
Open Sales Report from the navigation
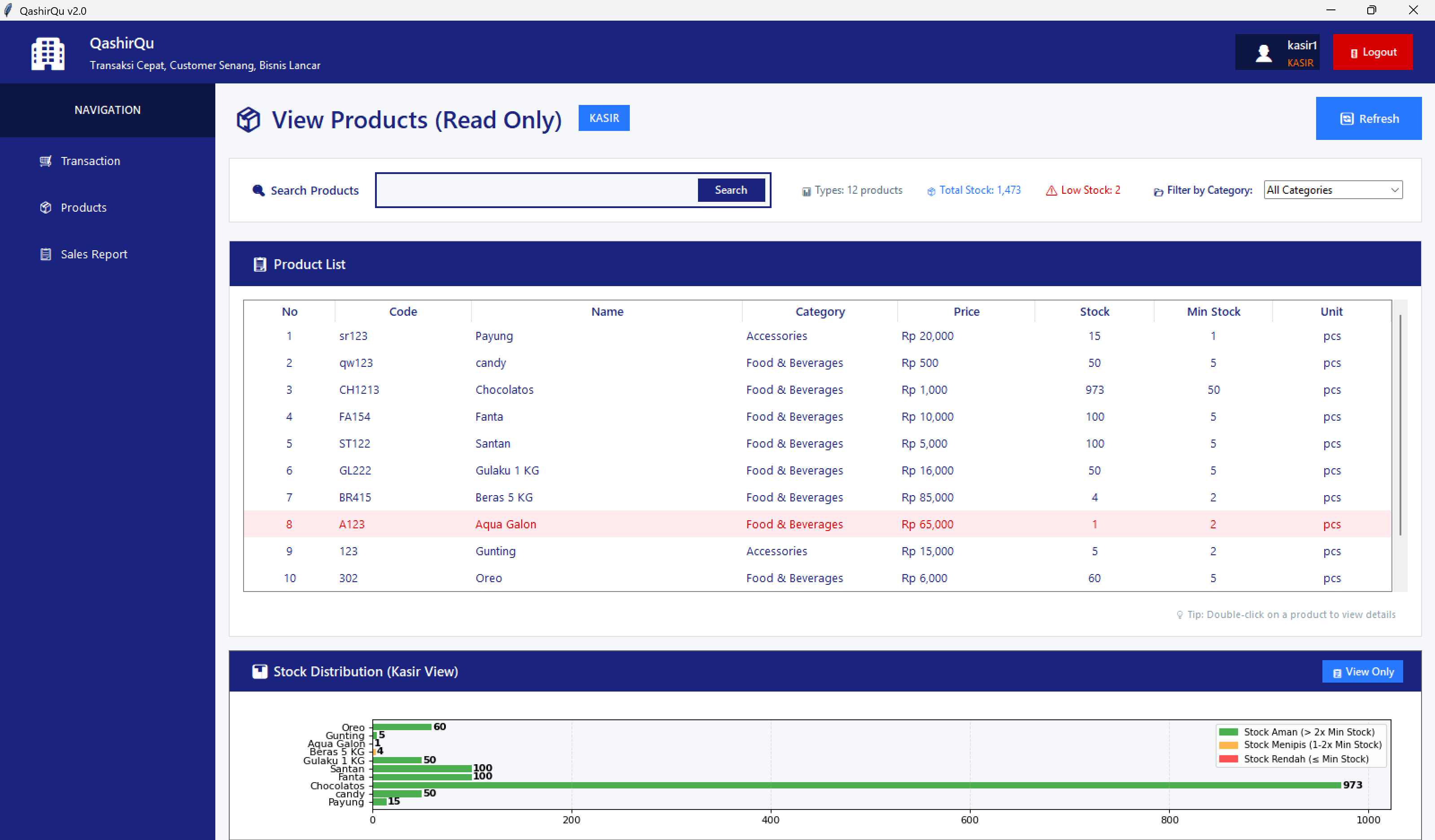(x=94, y=255)
